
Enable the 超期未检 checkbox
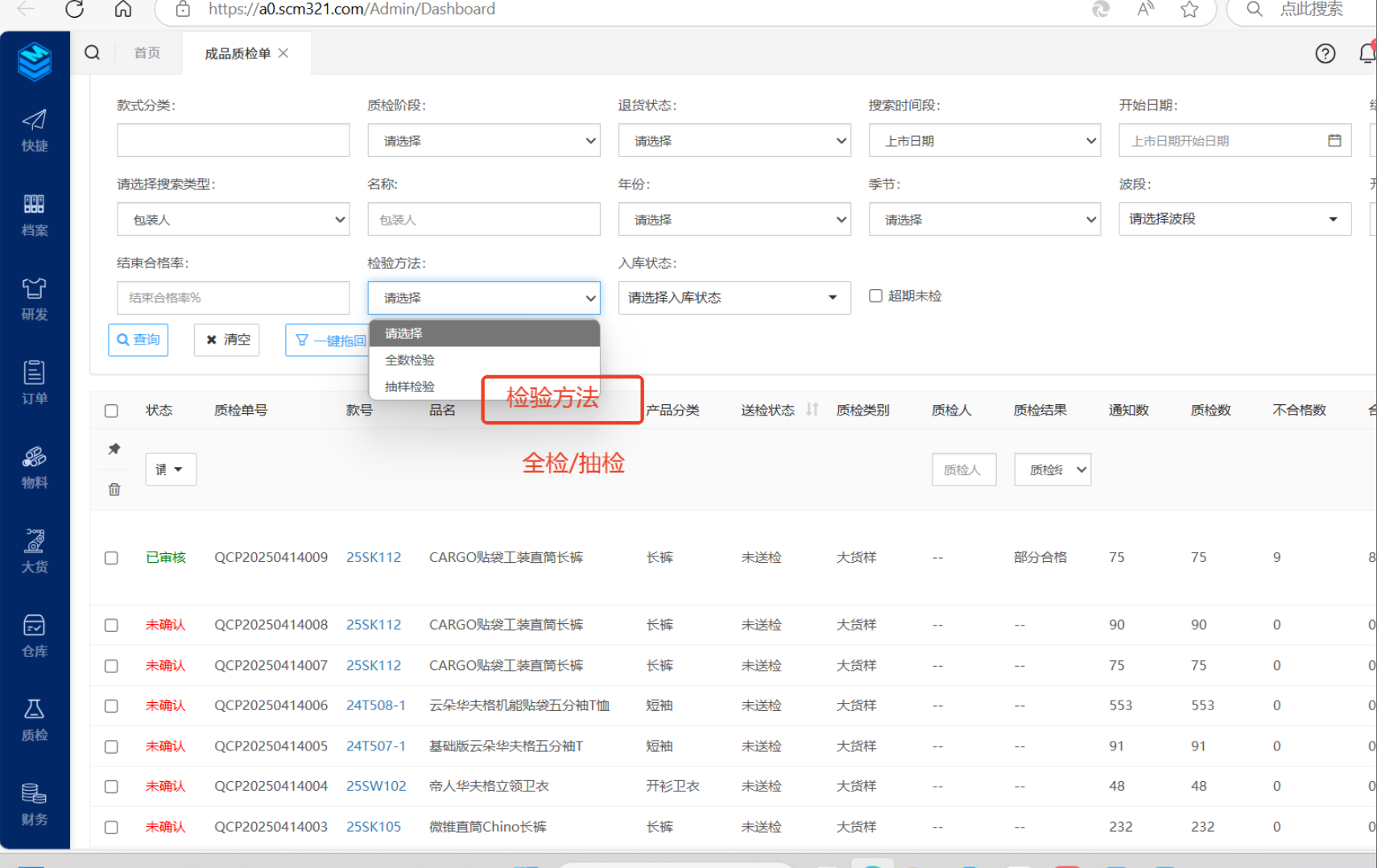click(x=875, y=296)
